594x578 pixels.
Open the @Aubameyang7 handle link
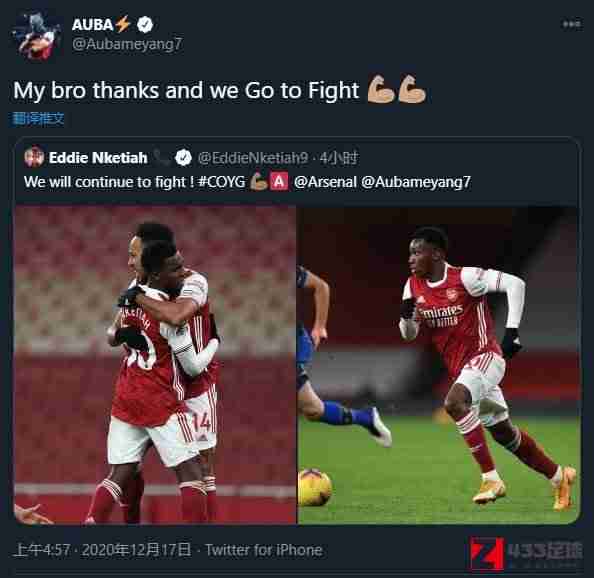[127, 44]
